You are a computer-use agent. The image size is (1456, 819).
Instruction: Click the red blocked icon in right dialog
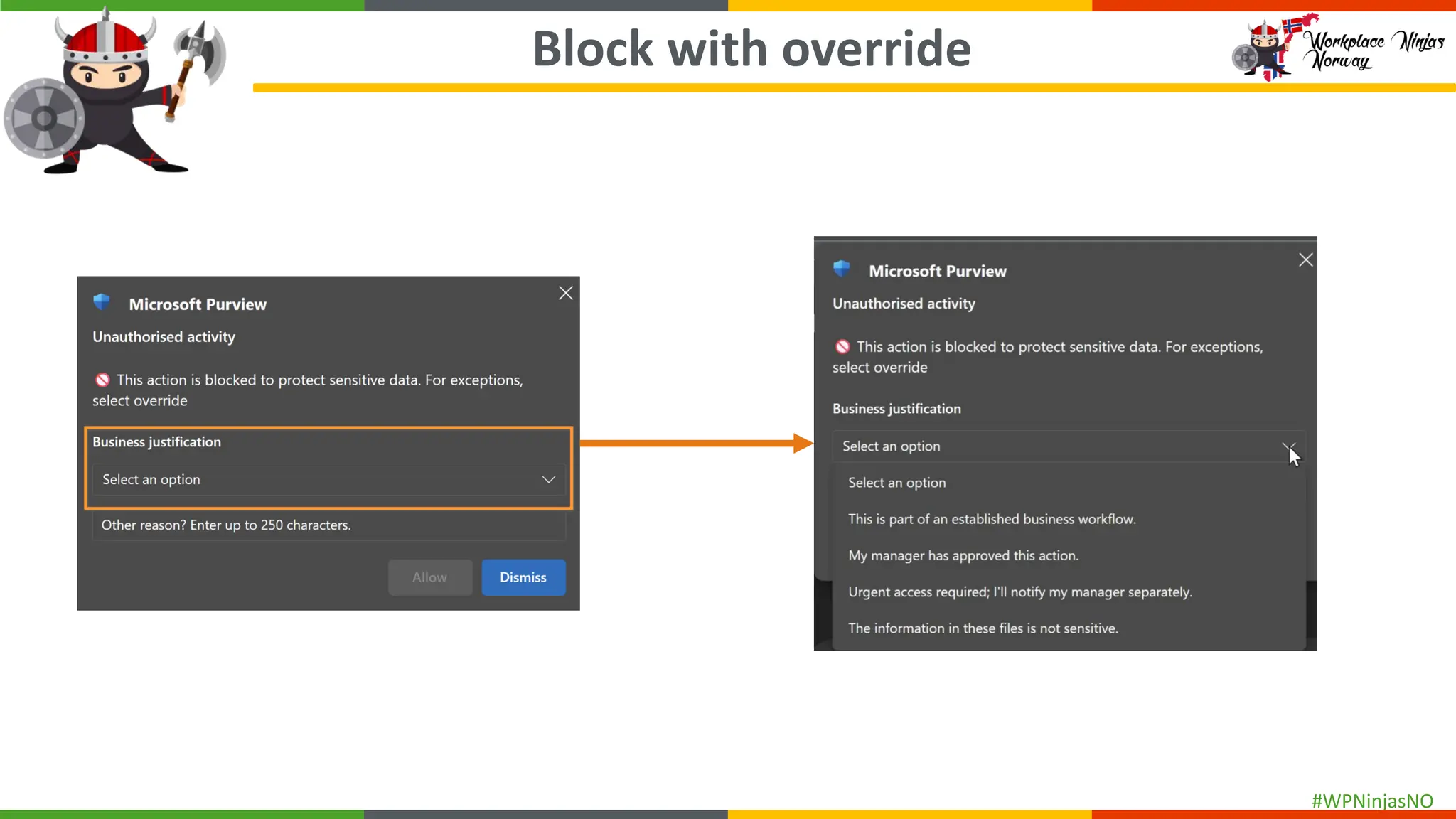point(842,346)
